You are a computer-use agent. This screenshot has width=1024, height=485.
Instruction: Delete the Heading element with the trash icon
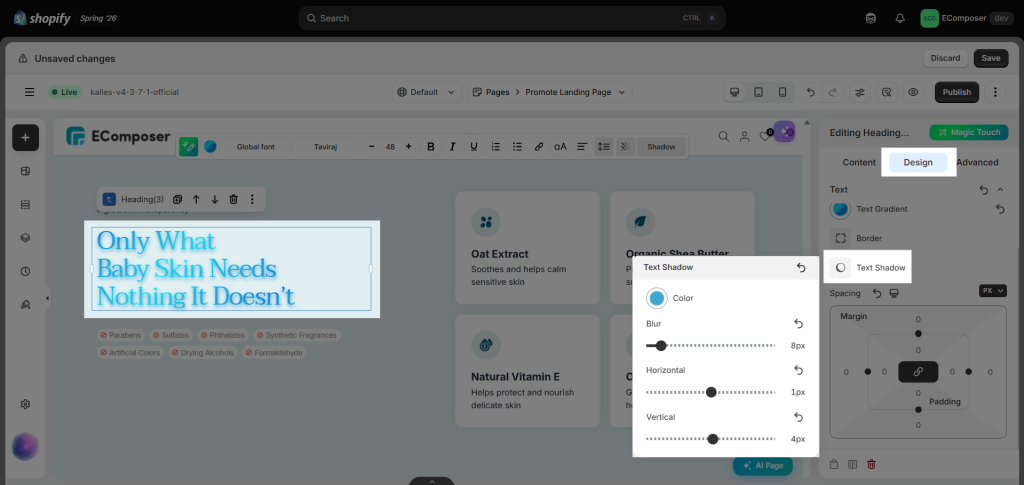[x=233, y=199]
